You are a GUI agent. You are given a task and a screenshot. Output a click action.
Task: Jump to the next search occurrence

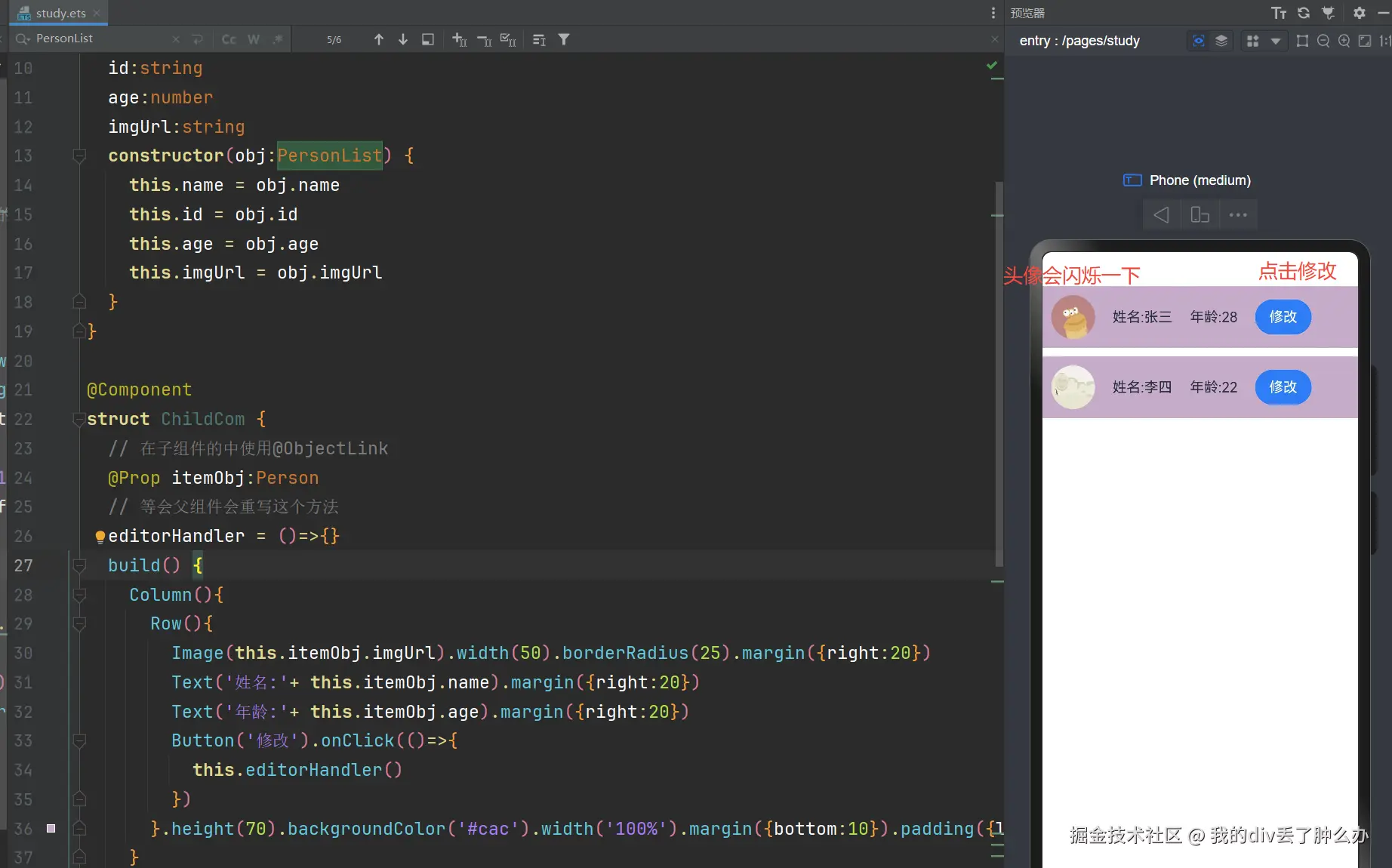click(x=403, y=39)
